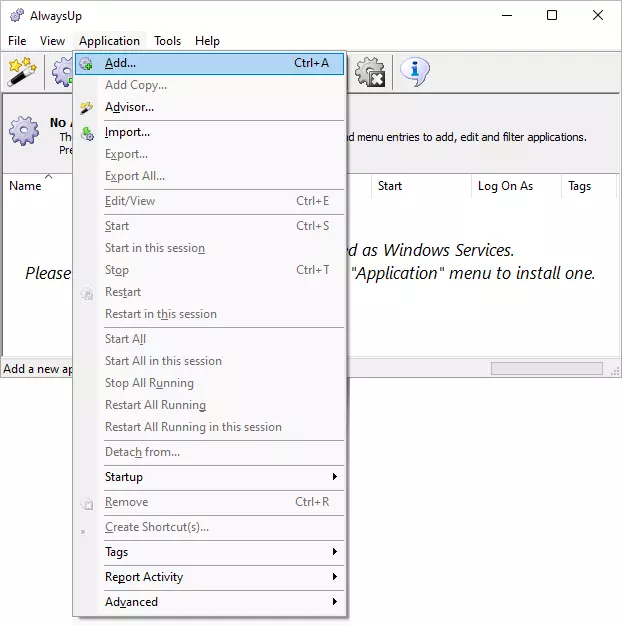622x625 pixels.
Task: Click the Add menu item's gear icon
Action: coord(86,63)
